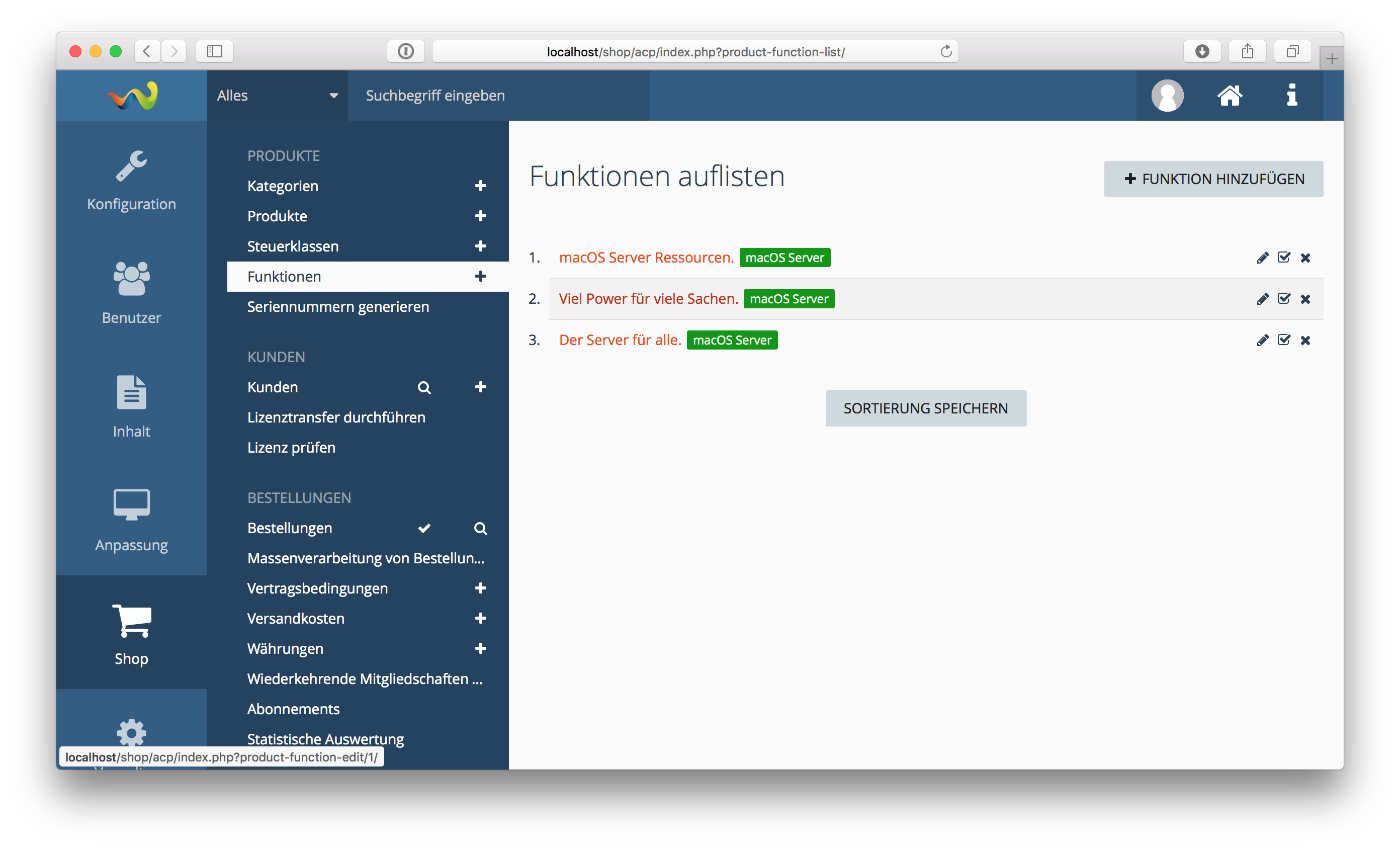Open the user avatar menu
1400x850 pixels.
pos(1167,96)
